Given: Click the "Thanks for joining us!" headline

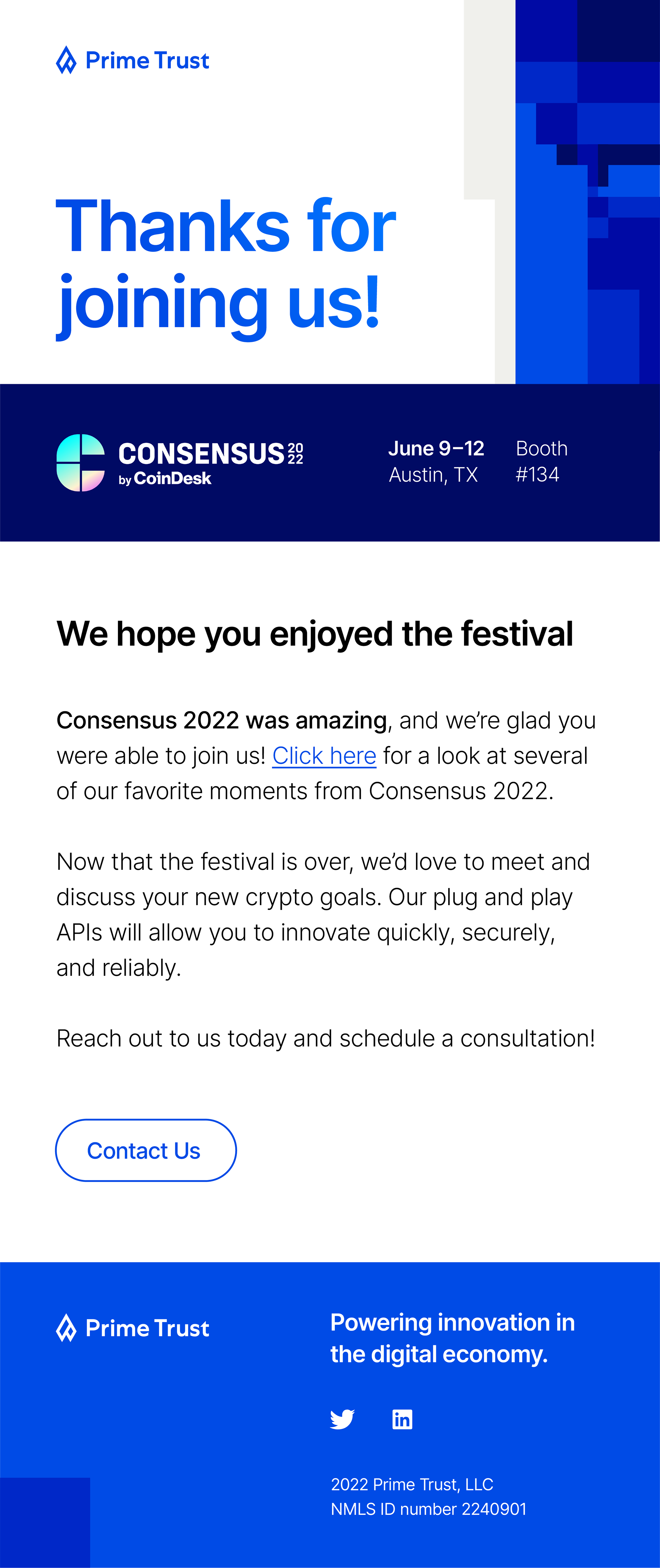Looking at the screenshot, I should click(226, 265).
